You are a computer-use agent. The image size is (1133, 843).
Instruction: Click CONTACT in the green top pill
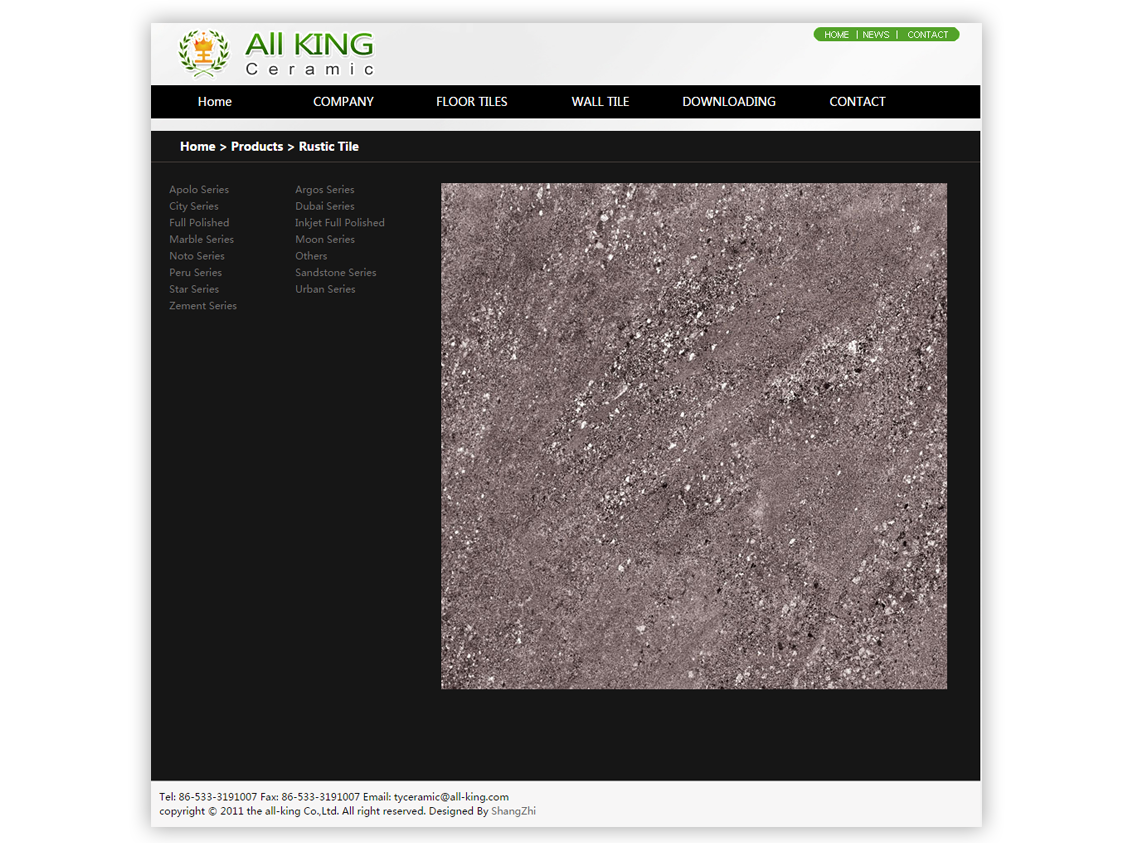pyautogui.click(x=928, y=35)
